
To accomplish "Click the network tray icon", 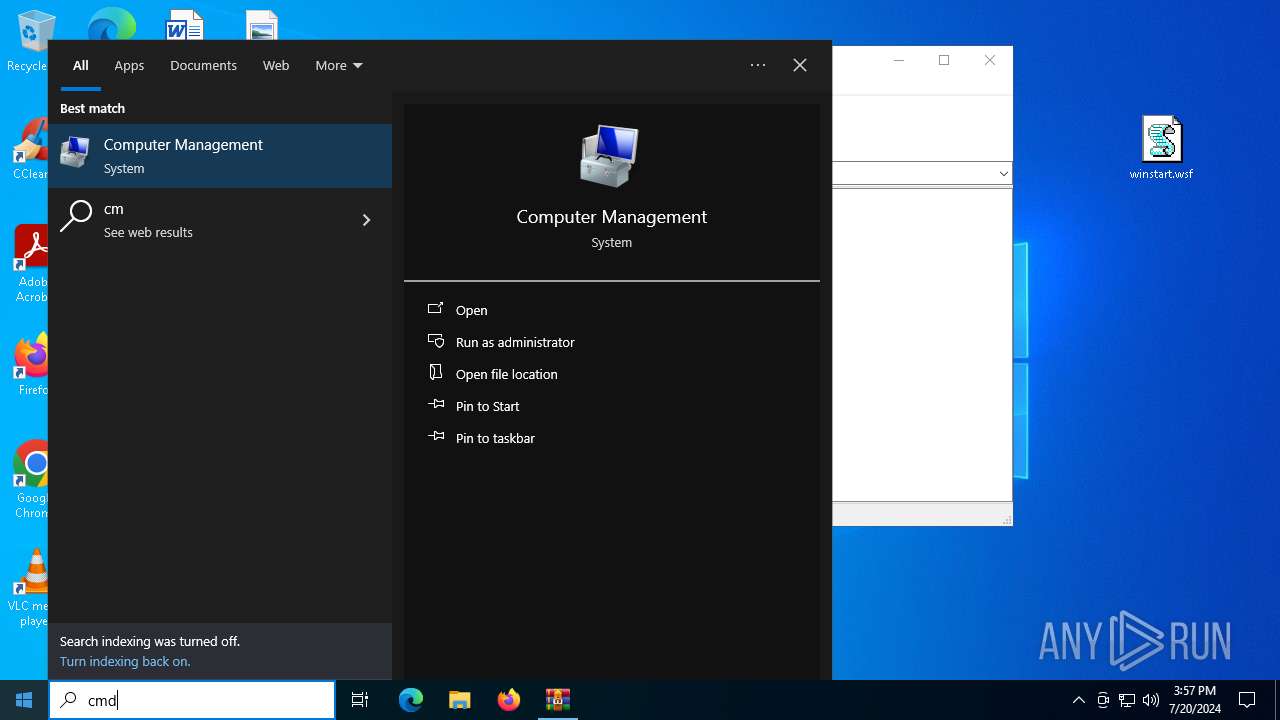I will click(x=1127, y=700).
